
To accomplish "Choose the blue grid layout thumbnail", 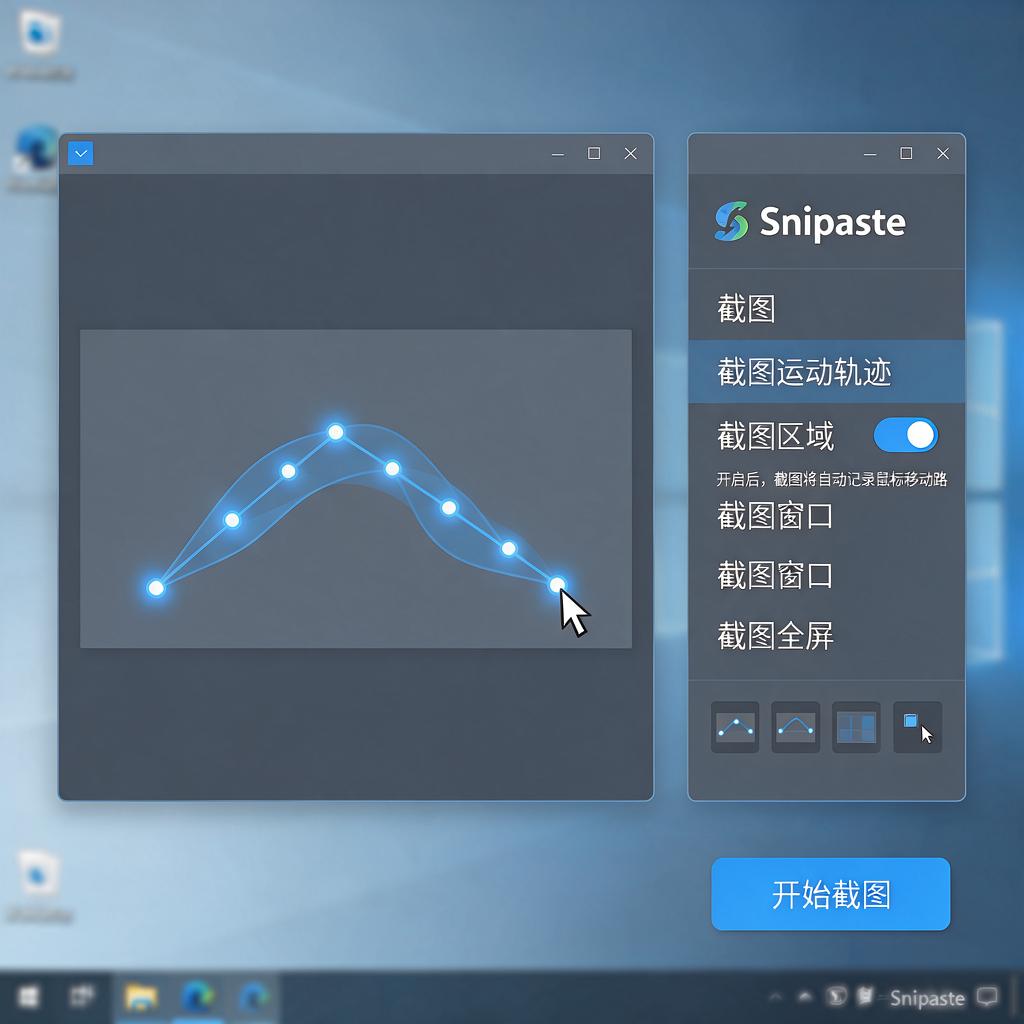I will [856, 727].
